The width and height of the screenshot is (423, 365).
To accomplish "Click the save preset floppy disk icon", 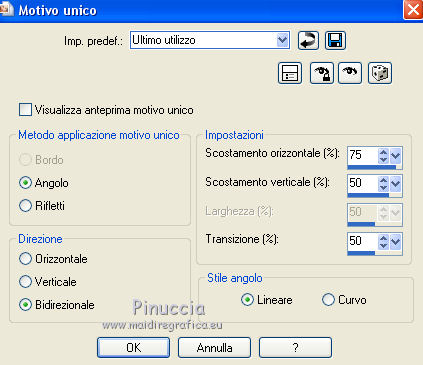I will [x=335, y=40].
